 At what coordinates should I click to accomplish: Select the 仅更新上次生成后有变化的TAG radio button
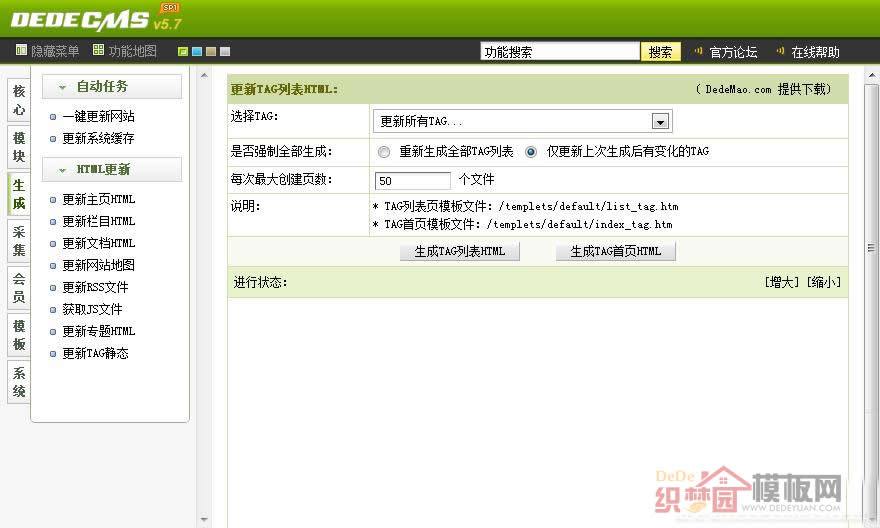(x=531, y=152)
